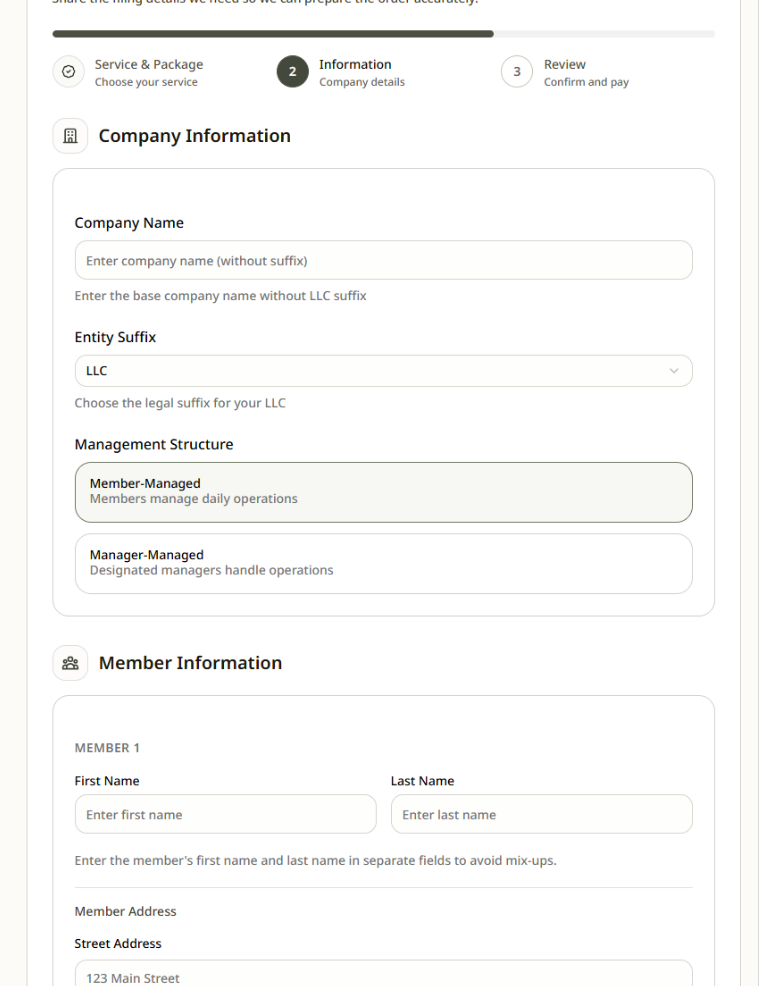Click the Last Name field
Viewport: 759px width, 986px height.
pyautogui.click(x=541, y=814)
